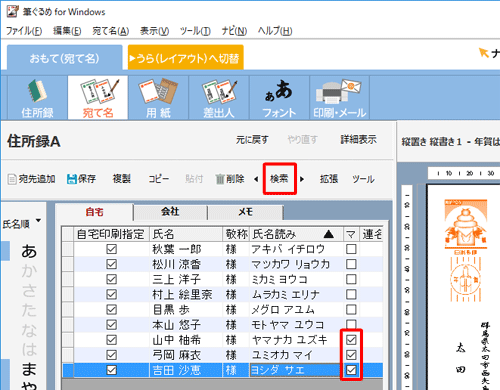Viewport: 500px width, 390px height.
Task: Jump to た index letter
Action: [29, 310]
